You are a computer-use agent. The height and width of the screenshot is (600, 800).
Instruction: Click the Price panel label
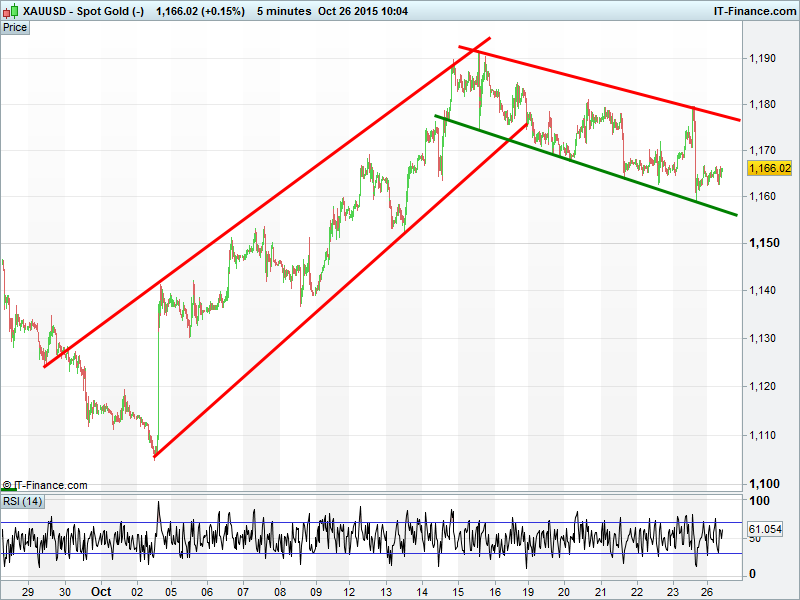(15, 27)
